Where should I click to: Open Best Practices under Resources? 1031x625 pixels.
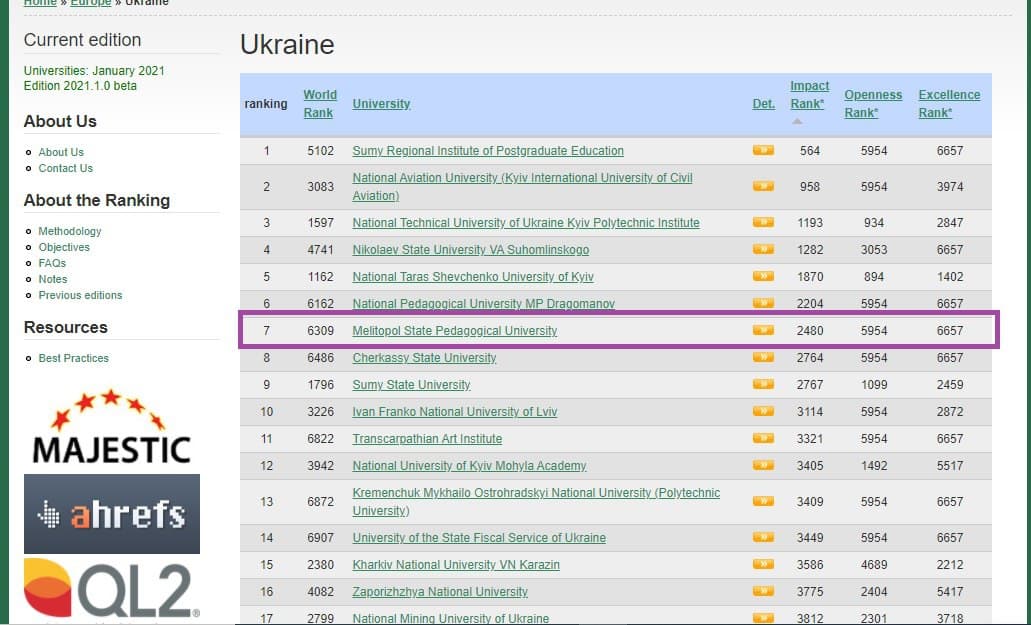point(73,358)
